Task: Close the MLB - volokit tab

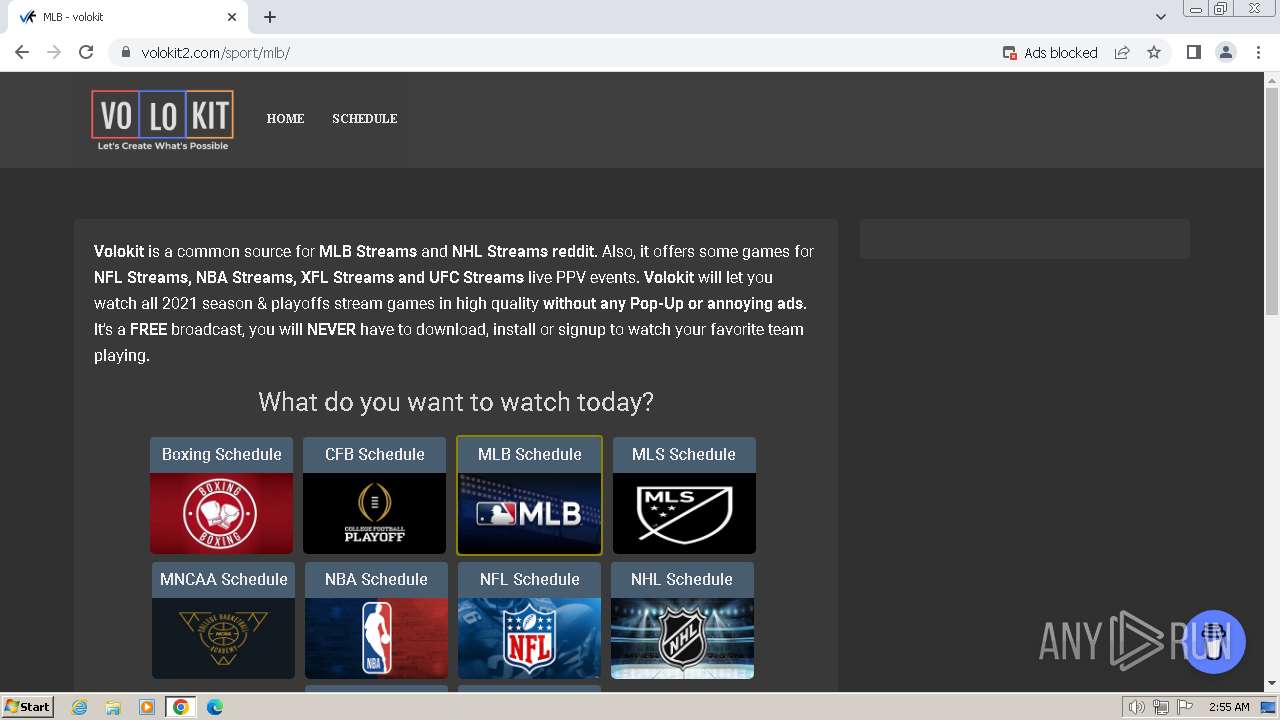Action: (232, 17)
